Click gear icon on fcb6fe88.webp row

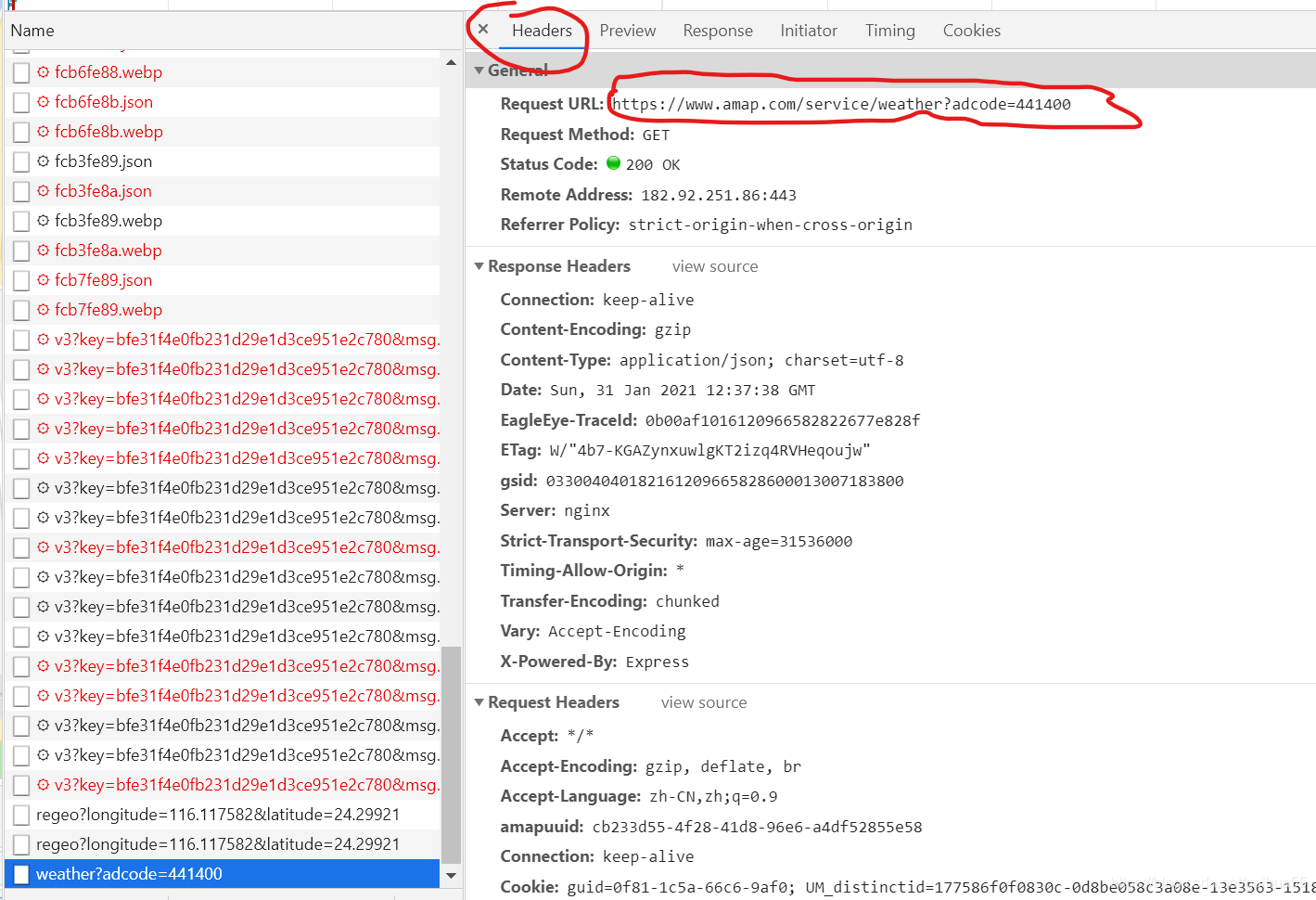pyautogui.click(x=43, y=71)
